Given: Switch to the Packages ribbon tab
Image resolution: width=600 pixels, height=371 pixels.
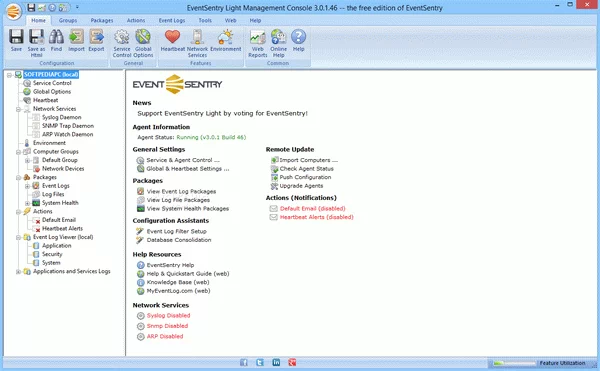Looking at the screenshot, I should pyautogui.click(x=102, y=20).
